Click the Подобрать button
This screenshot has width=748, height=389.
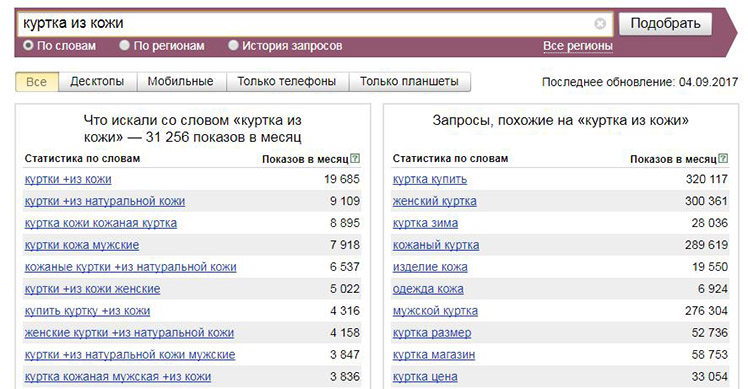[665, 23]
